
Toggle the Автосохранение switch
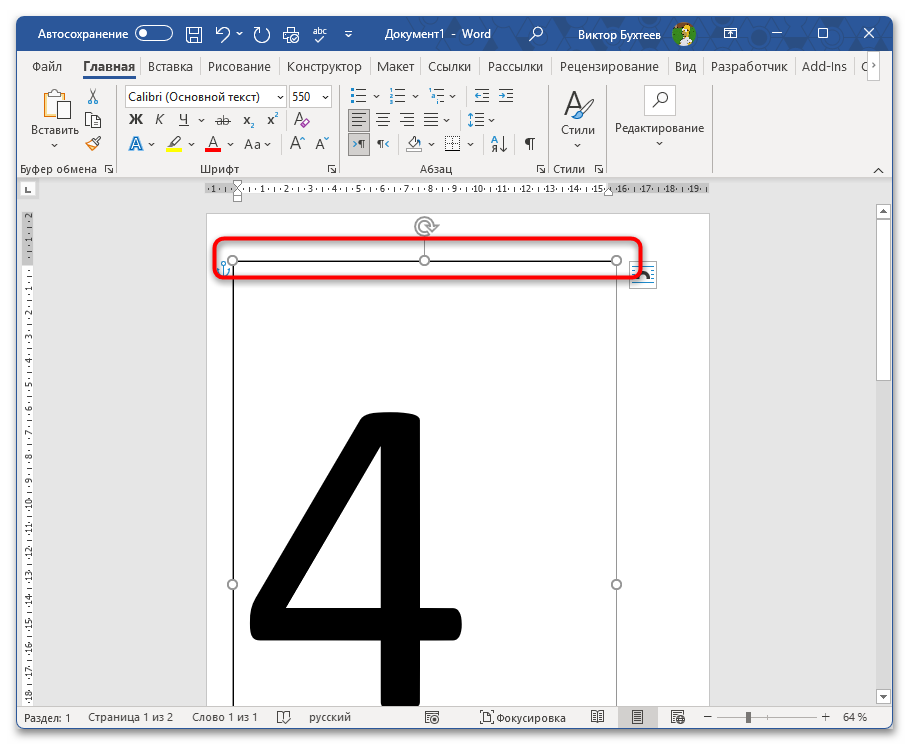click(155, 33)
